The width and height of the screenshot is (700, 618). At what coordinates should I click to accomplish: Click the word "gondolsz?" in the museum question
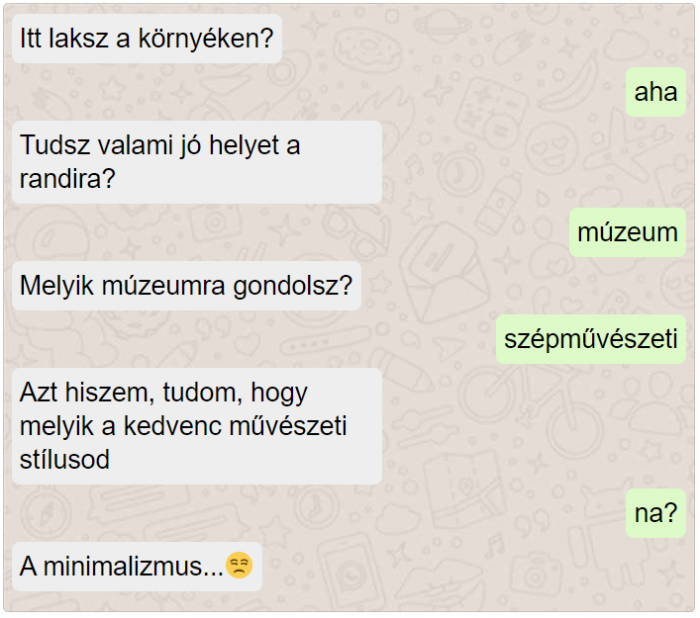[293, 286]
